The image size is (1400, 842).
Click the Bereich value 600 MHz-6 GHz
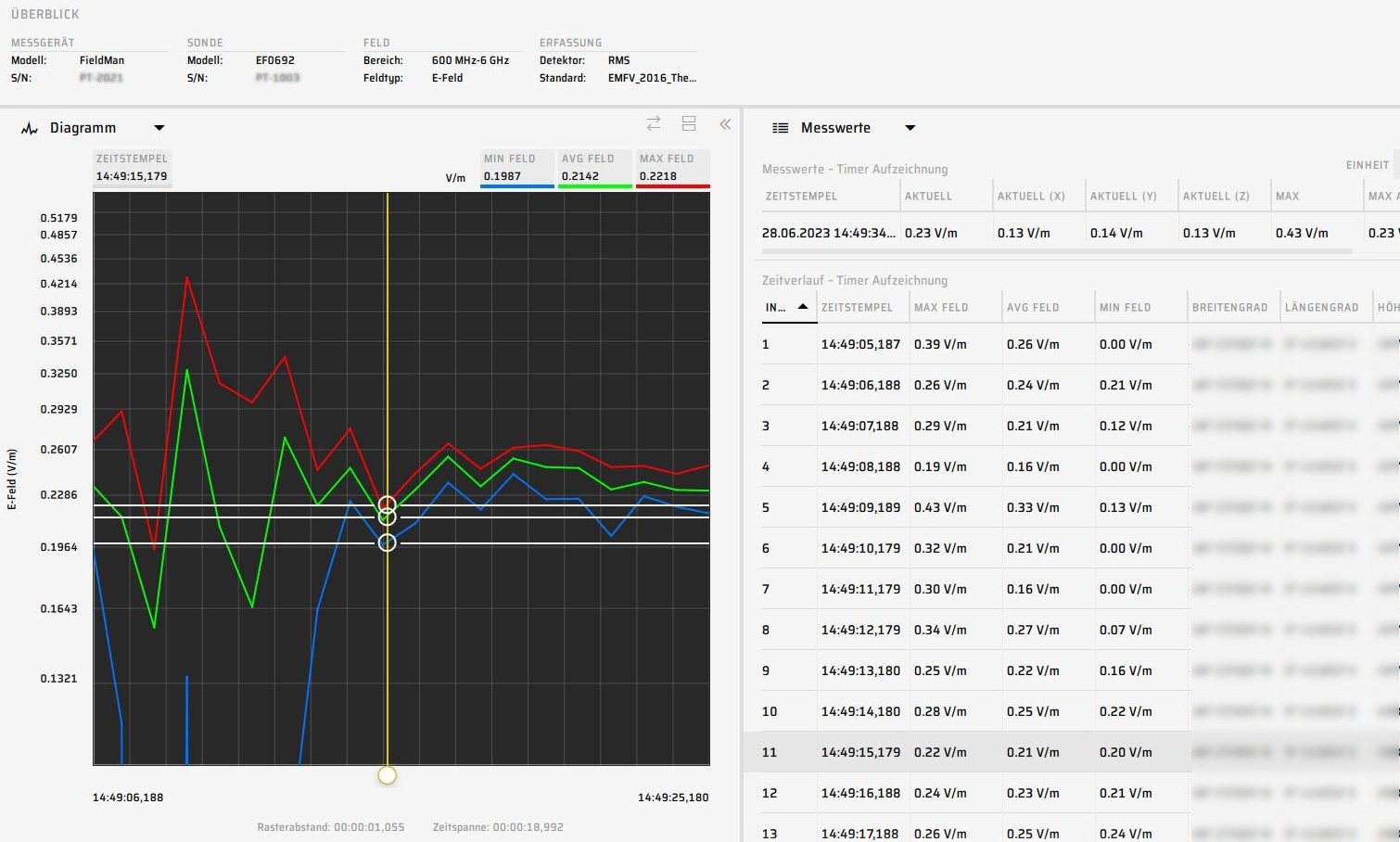pyautogui.click(x=470, y=60)
